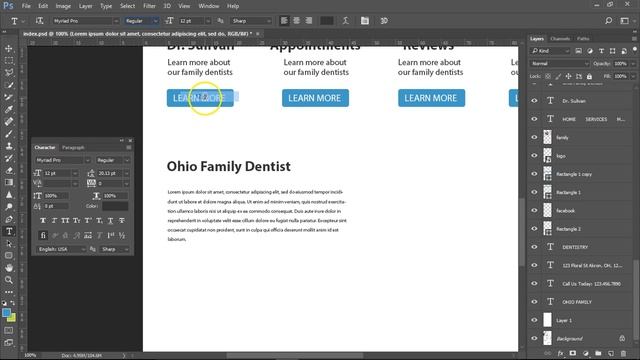Switch to the Paragraph tab

[x=73, y=147]
